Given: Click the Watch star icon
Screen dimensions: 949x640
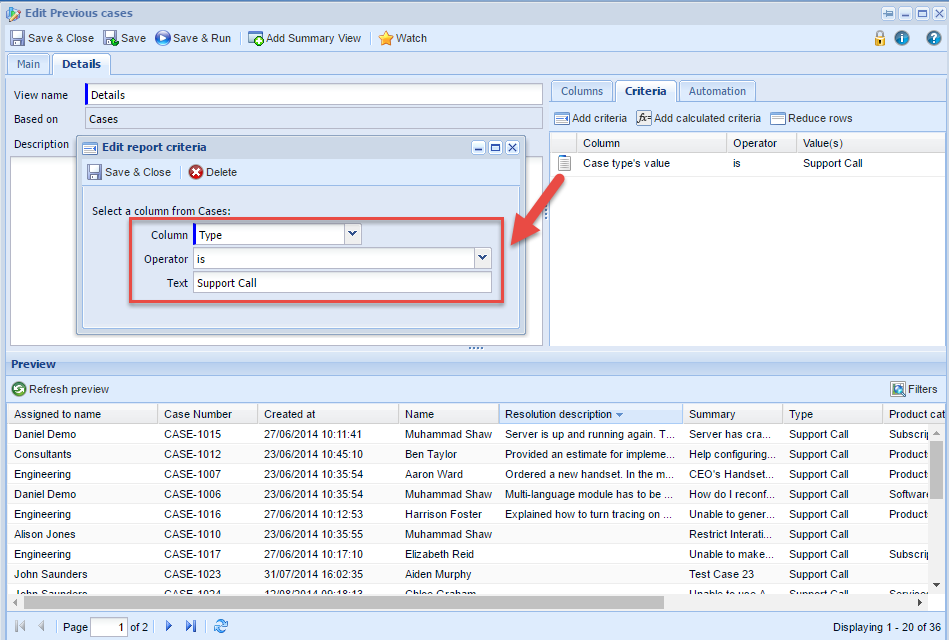Looking at the screenshot, I should pos(386,38).
